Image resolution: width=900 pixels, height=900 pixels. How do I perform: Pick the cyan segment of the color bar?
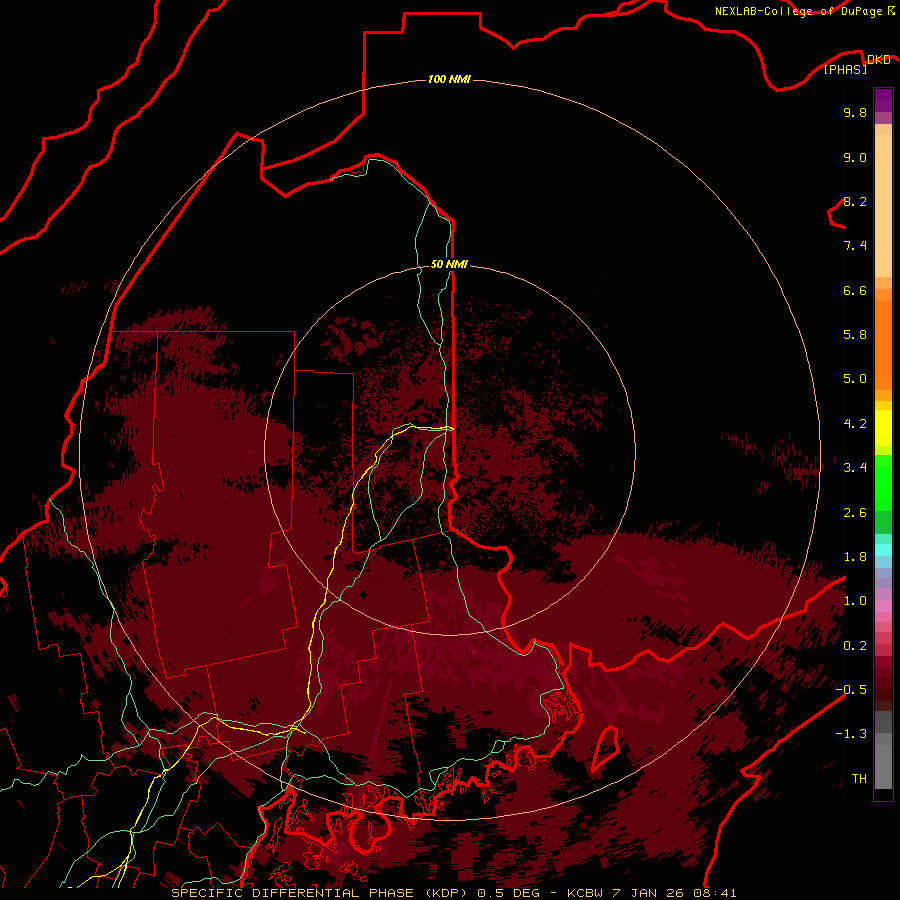click(x=883, y=549)
